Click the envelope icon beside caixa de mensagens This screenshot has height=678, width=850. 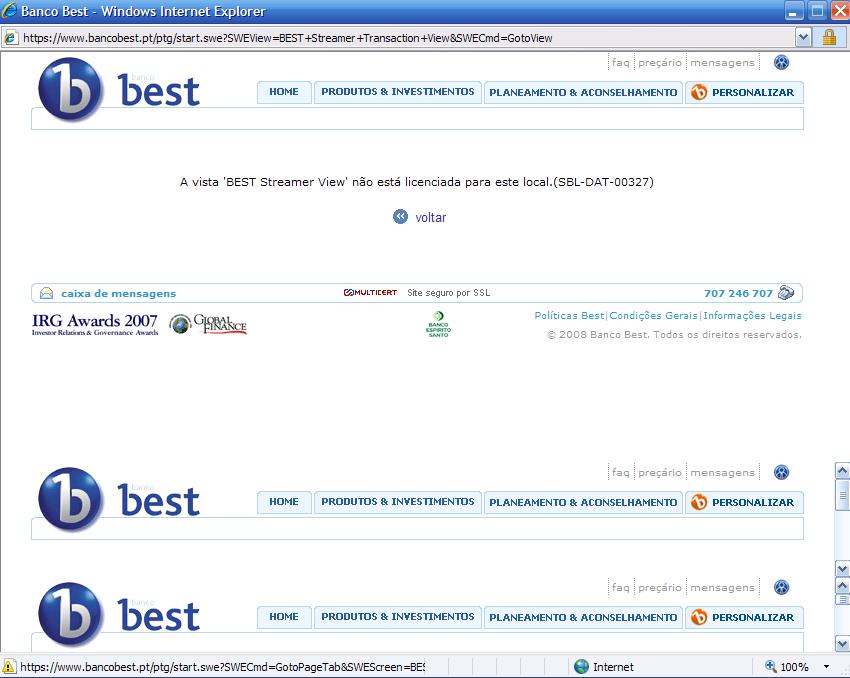pyautogui.click(x=47, y=293)
